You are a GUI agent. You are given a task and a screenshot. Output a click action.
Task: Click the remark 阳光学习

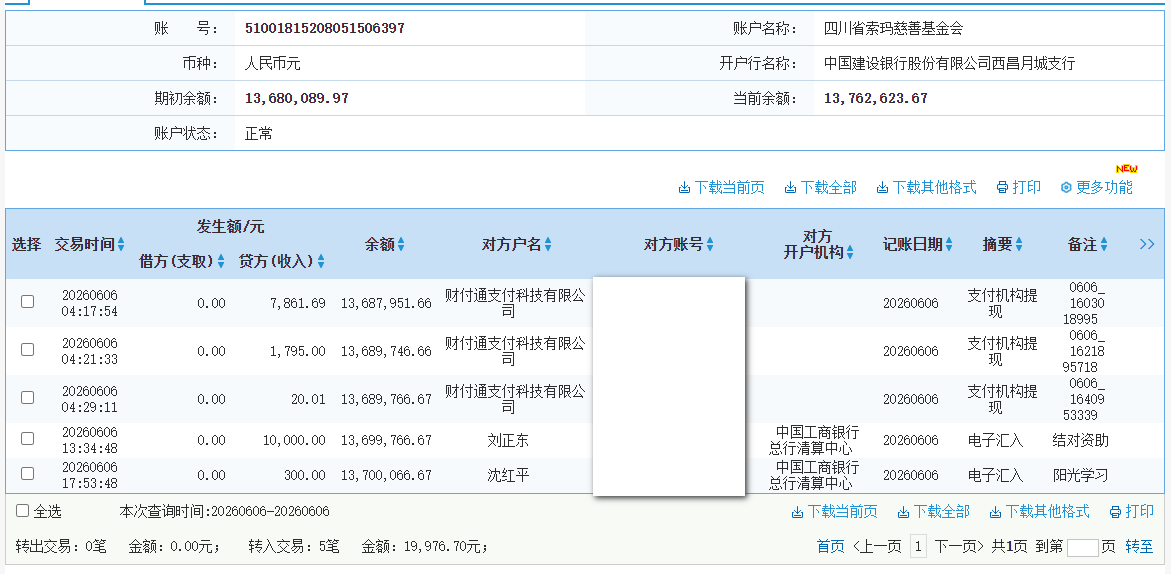point(1081,475)
